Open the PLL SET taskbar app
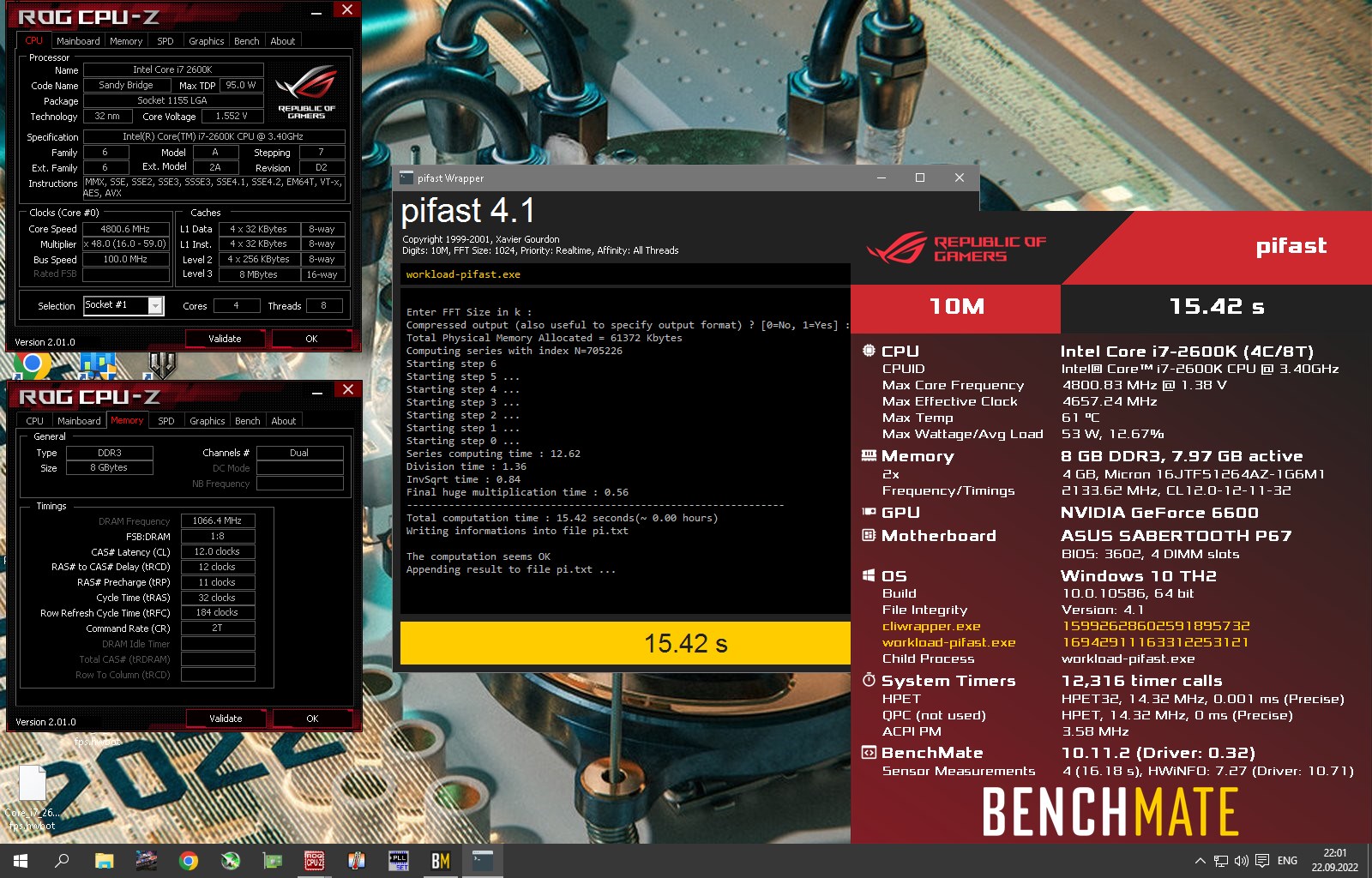1372x878 pixels. click(399, 861)
